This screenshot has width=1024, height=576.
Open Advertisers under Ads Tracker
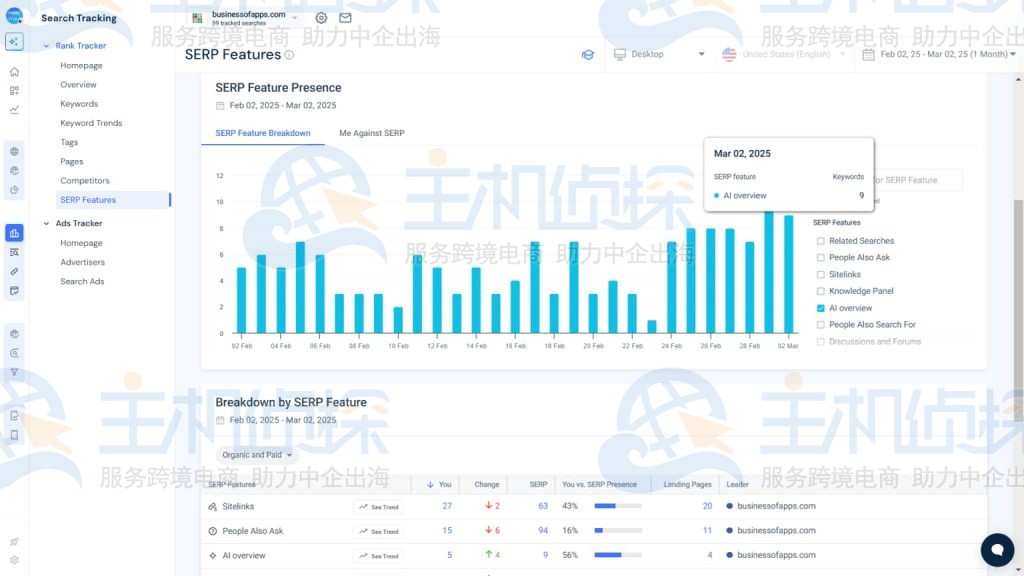tap(81, 262)
